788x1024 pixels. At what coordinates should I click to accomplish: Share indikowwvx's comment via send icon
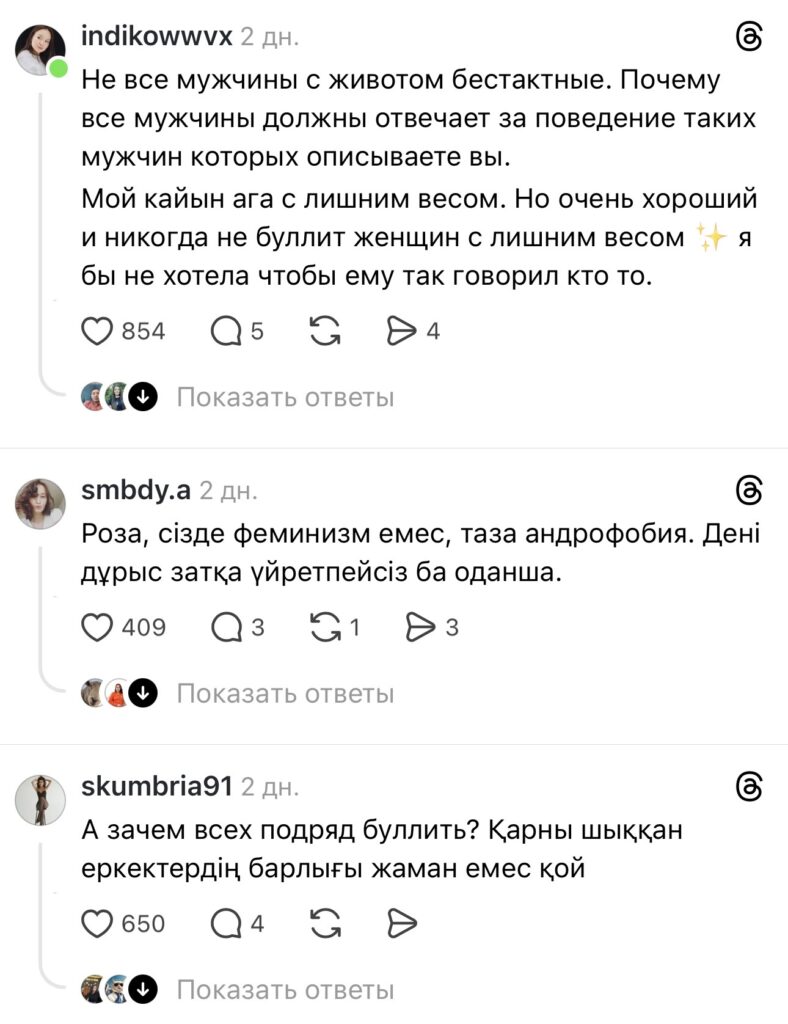(402, 332)
